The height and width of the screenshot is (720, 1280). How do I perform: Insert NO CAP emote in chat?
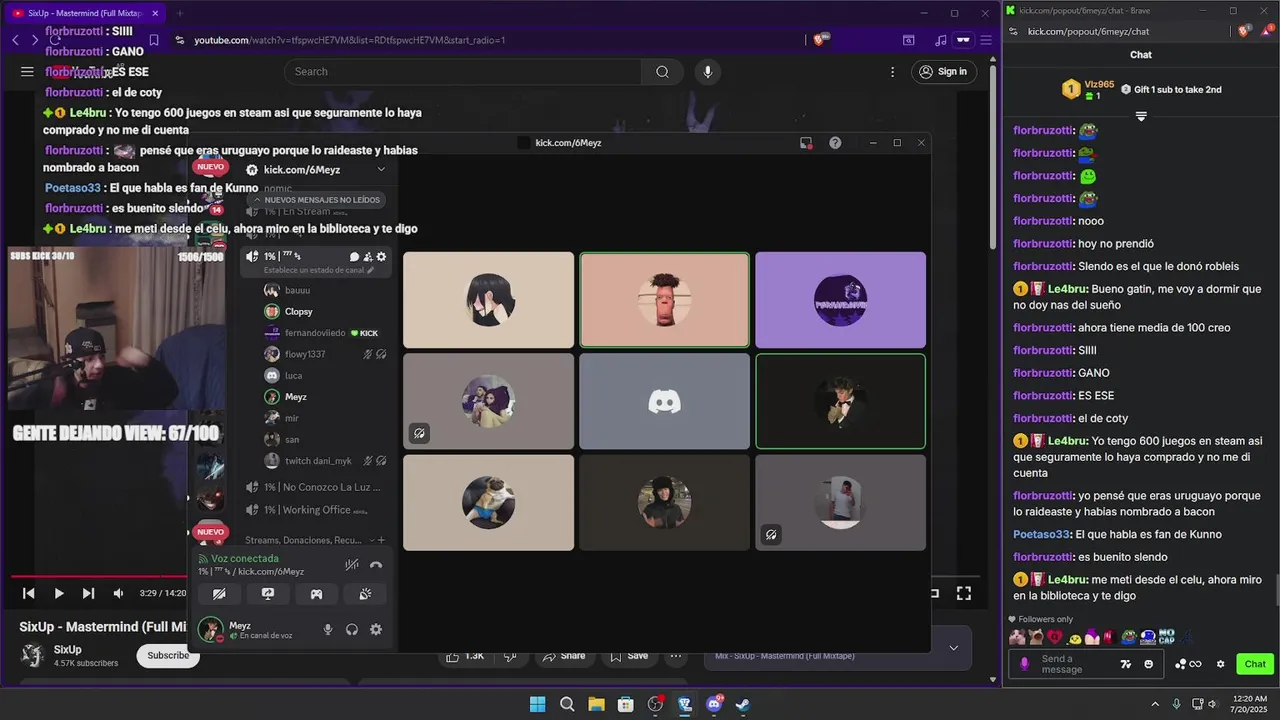click(1166, 637)
